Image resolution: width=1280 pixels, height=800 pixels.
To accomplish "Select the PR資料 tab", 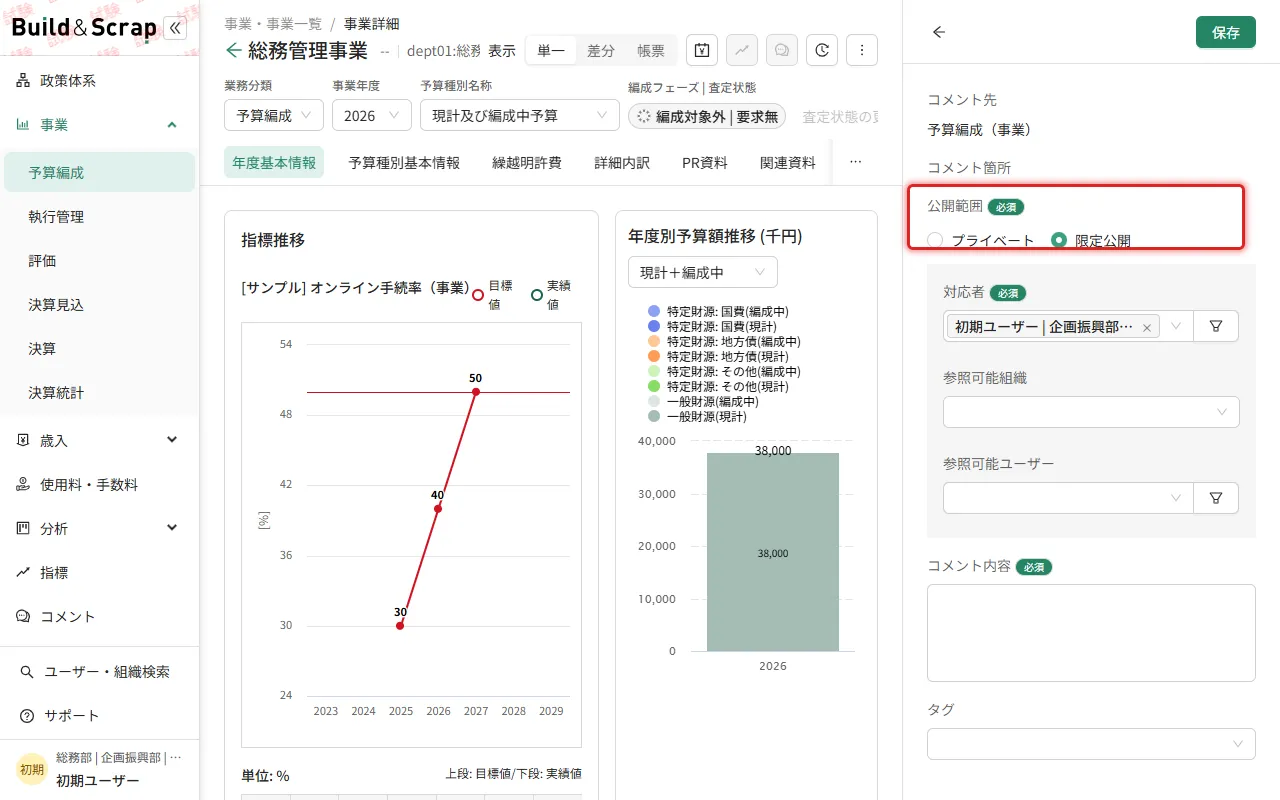I will 705,162.
